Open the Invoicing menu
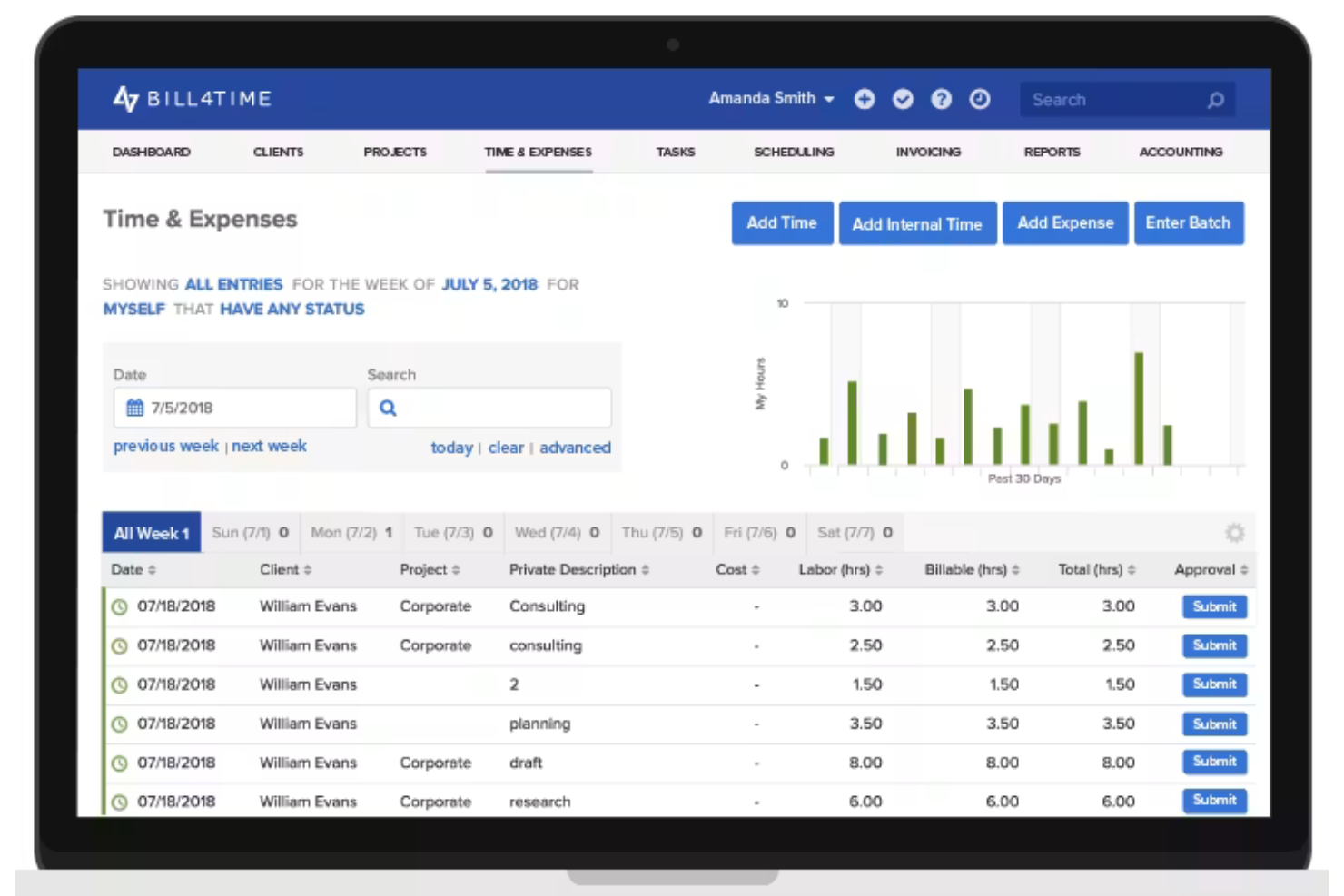Image resolution: width=1344 pixels, height=896 pixels. (928, 152)
